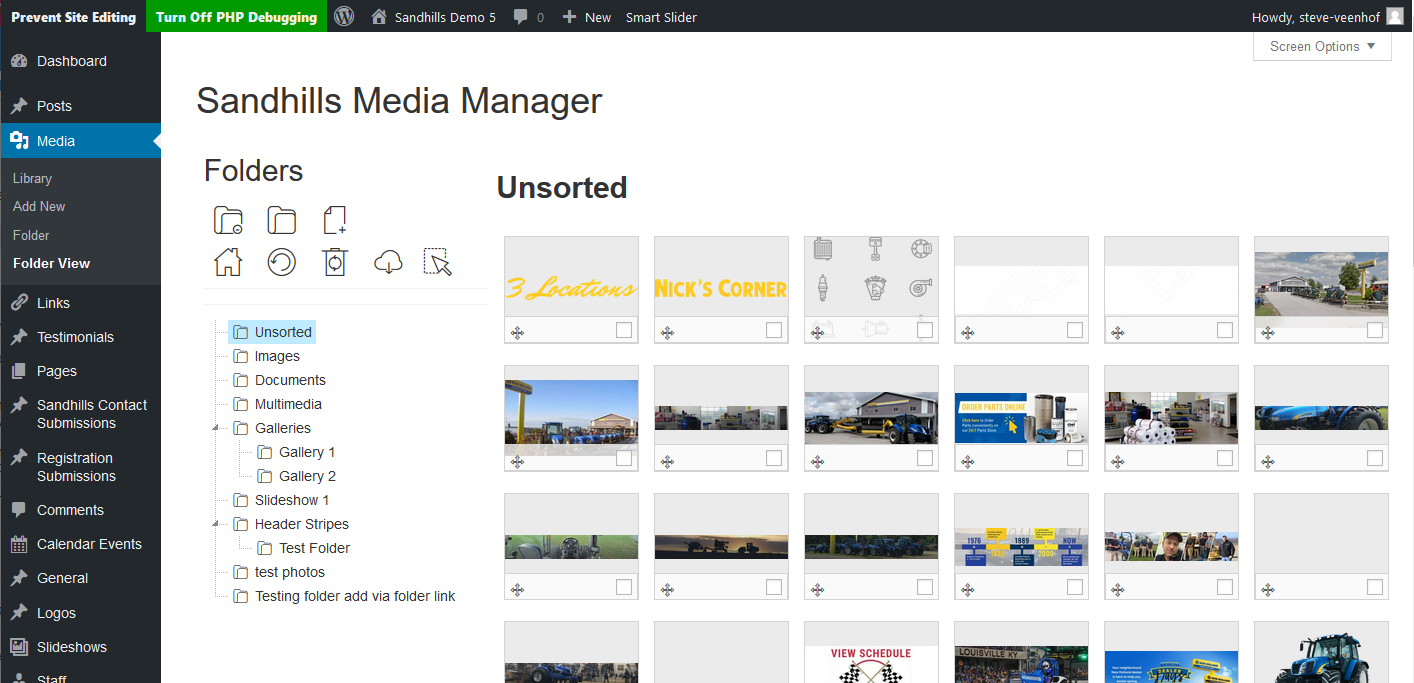Select the Gallery 2 folder
This screenshot has width=1414, height=683.
point(297,476)
